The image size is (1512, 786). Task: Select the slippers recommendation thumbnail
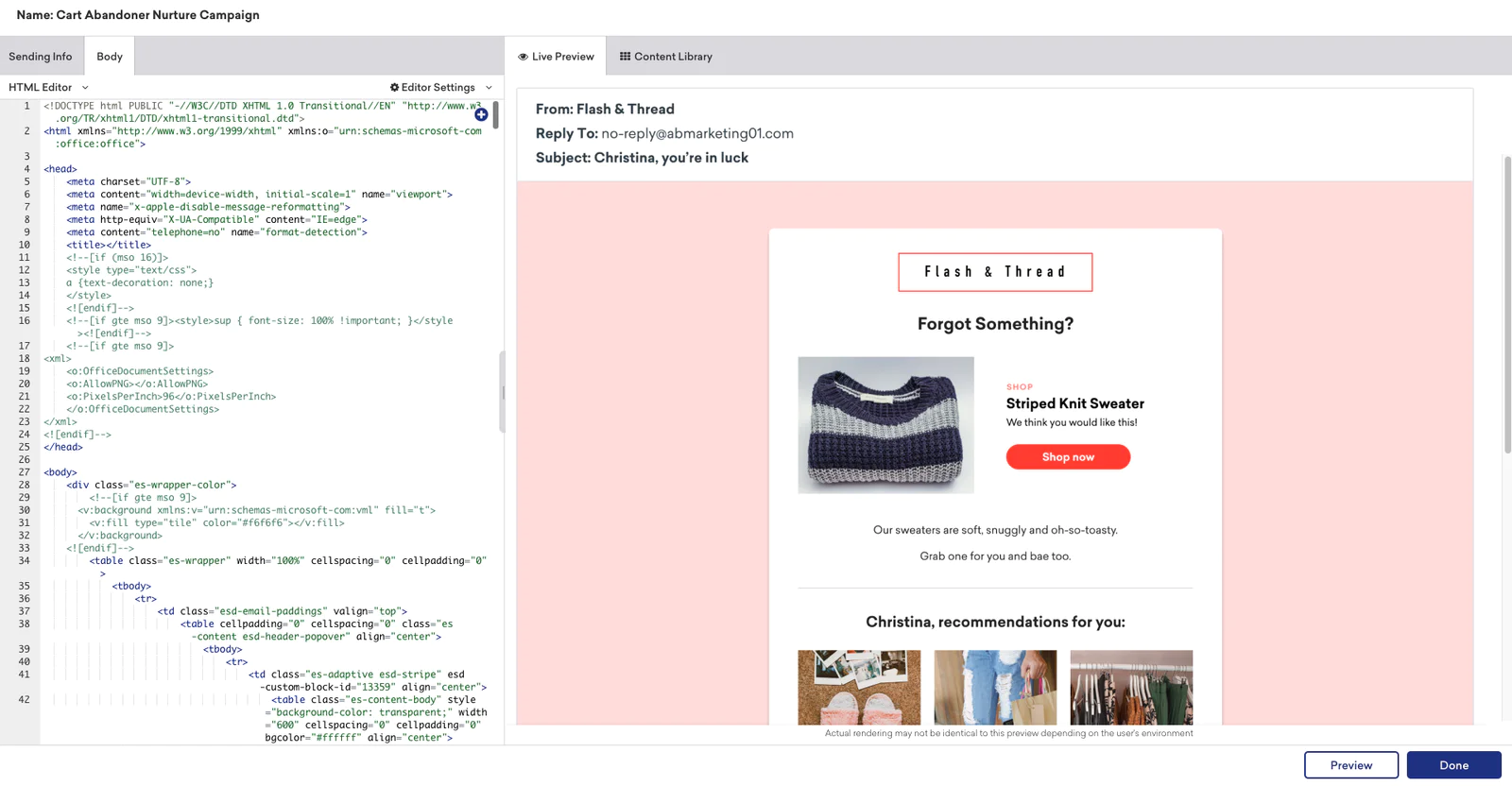[x=859, y=688]
